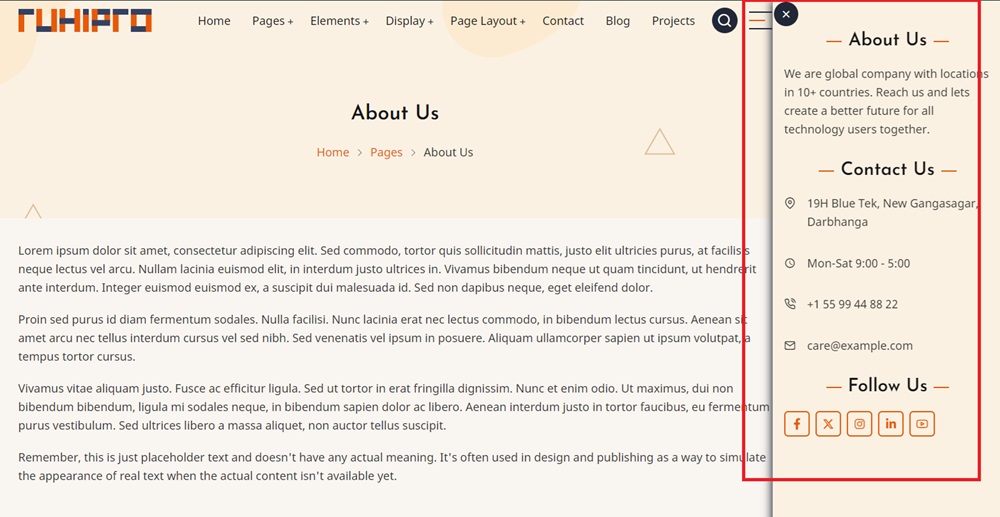Click the Home breadcrumb link
This screenshot has width=1000, height=517.
[x=333, y=153]
